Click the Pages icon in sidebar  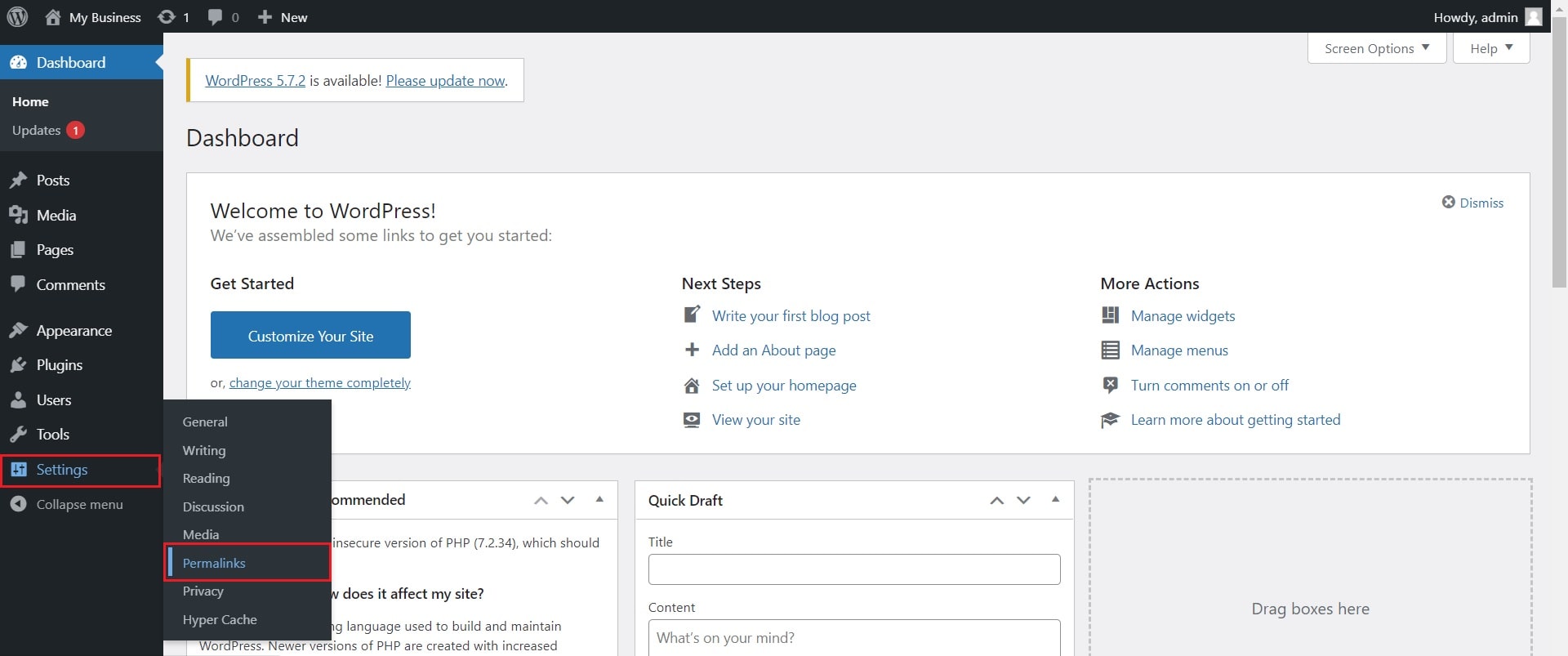18,249
